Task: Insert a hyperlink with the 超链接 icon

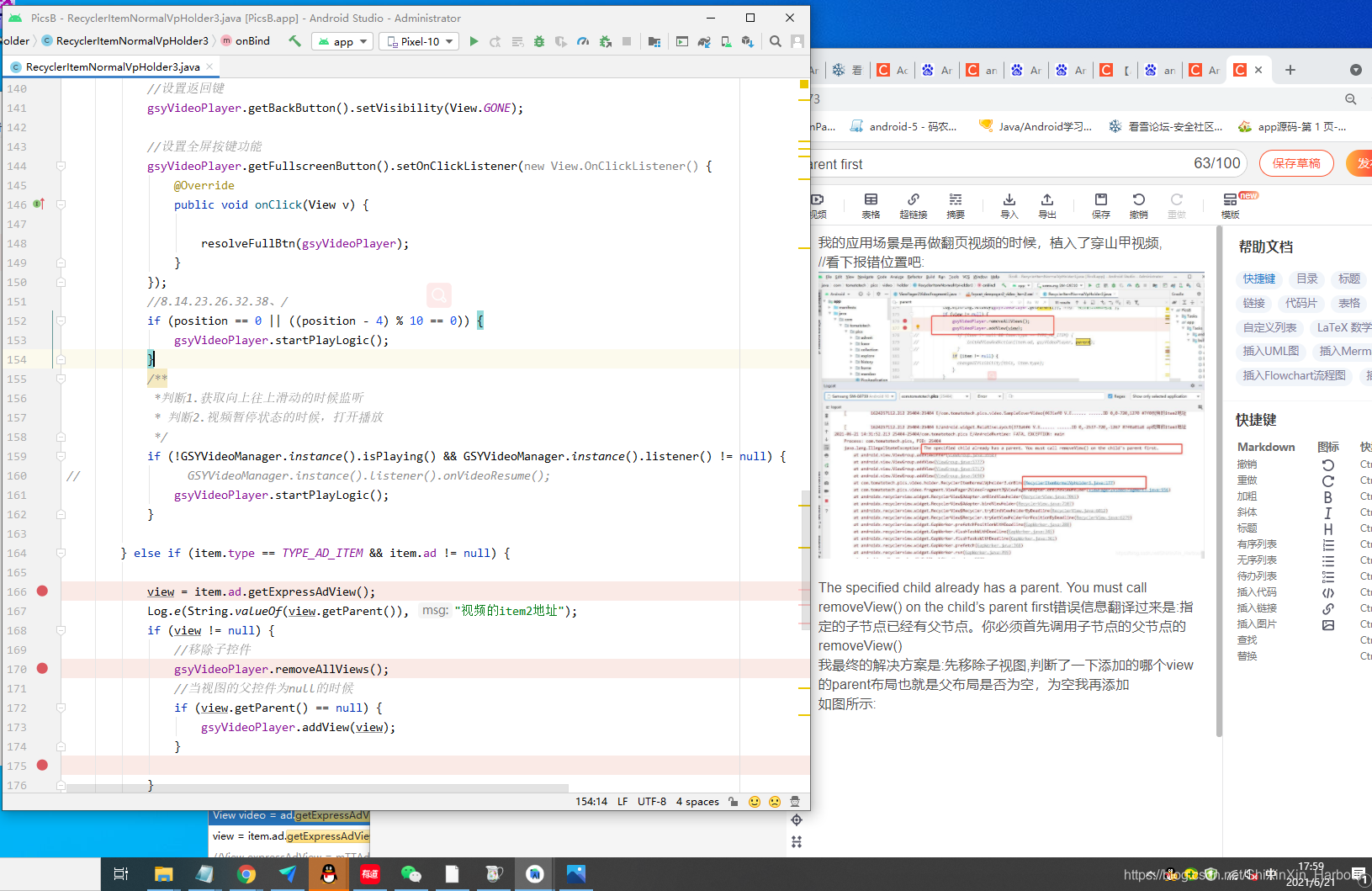Action: (x=914, y=202)
